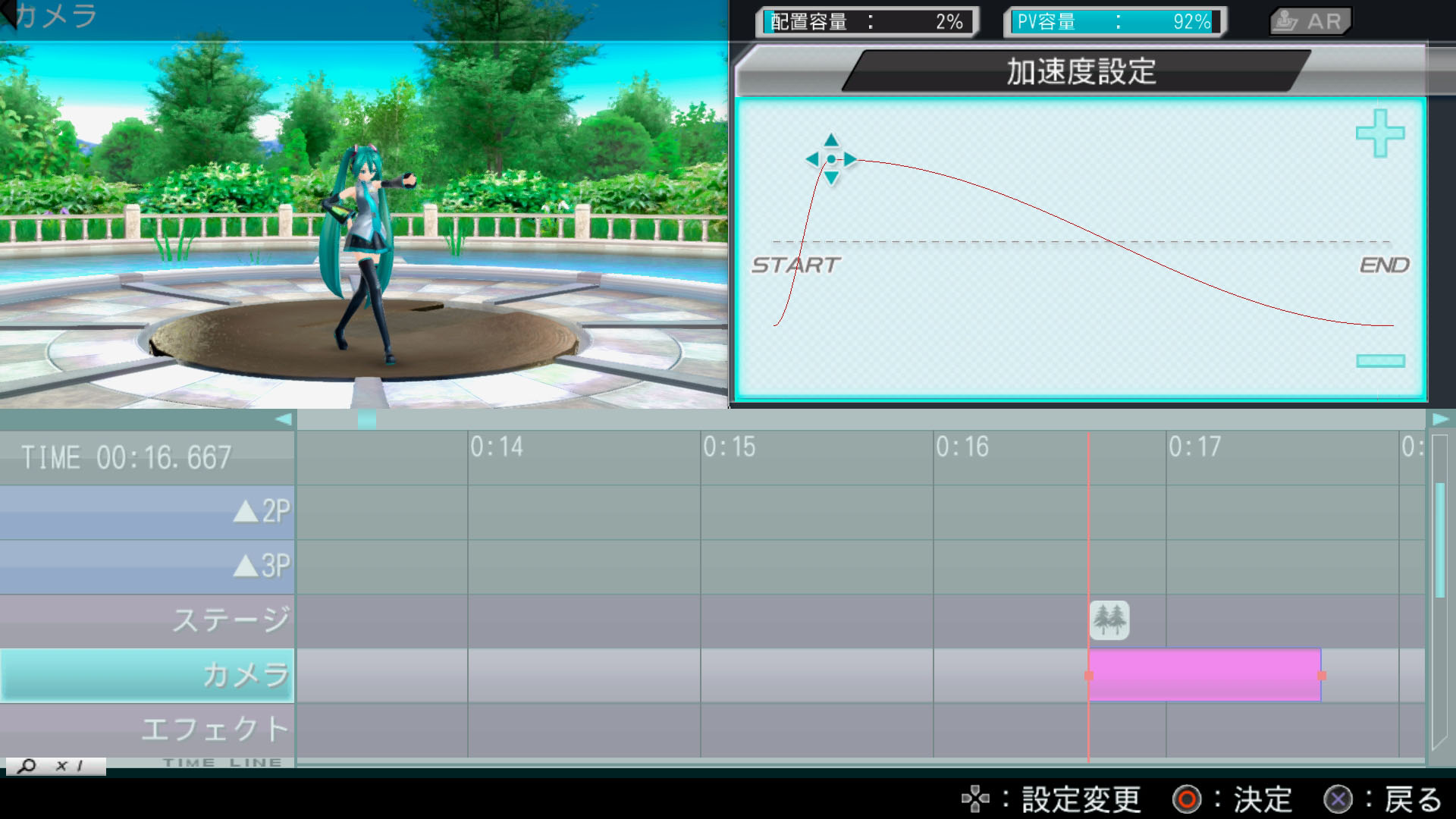Click the minus icon in acceleration graph
Screen dimensions: 1456x819
click(x=1380, y=361)
